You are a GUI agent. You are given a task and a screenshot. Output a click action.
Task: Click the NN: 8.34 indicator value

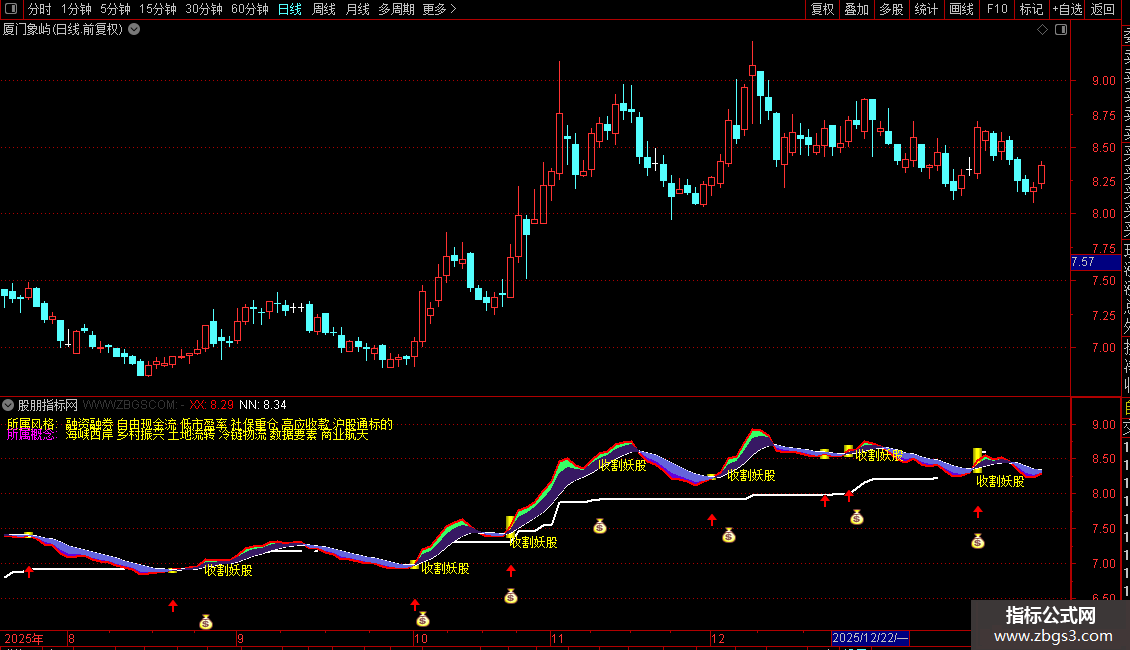tap(262, 405)
